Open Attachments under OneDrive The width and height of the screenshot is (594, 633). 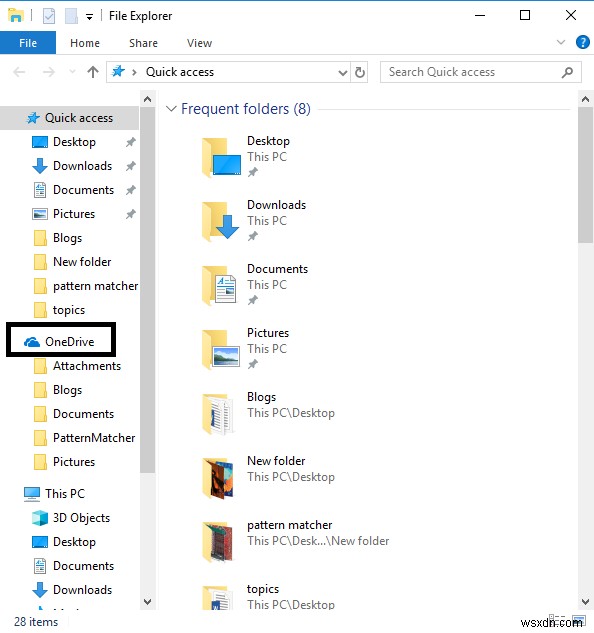tap(87, 366)
